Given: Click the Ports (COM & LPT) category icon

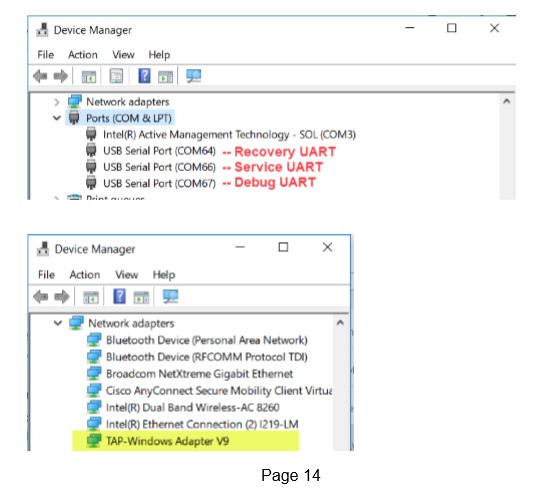Looking at the screenshot, I should coord(74,117).
